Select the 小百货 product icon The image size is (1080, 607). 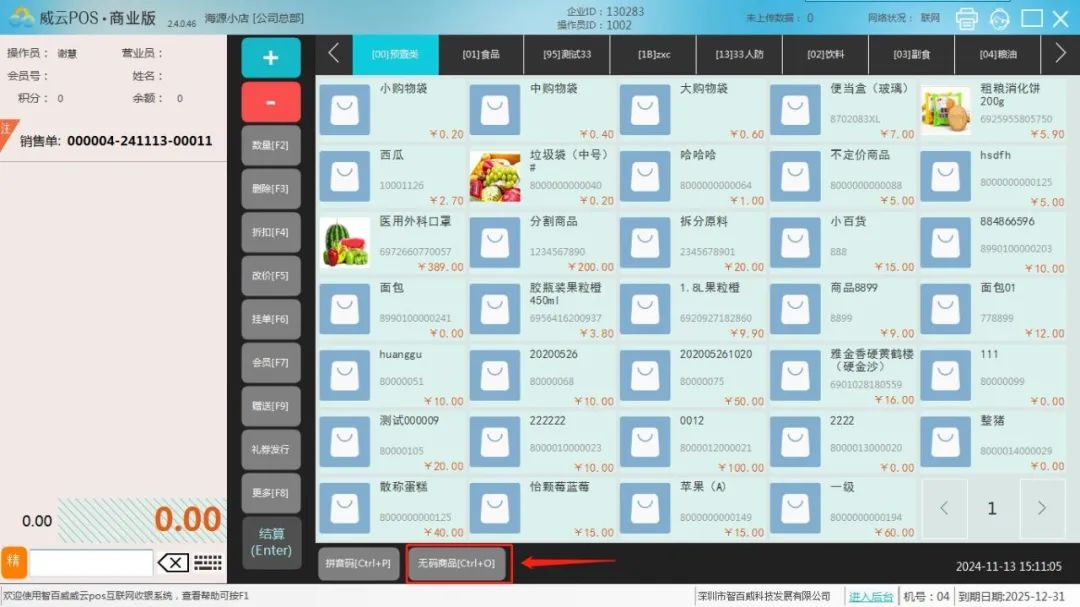[795, 243]
